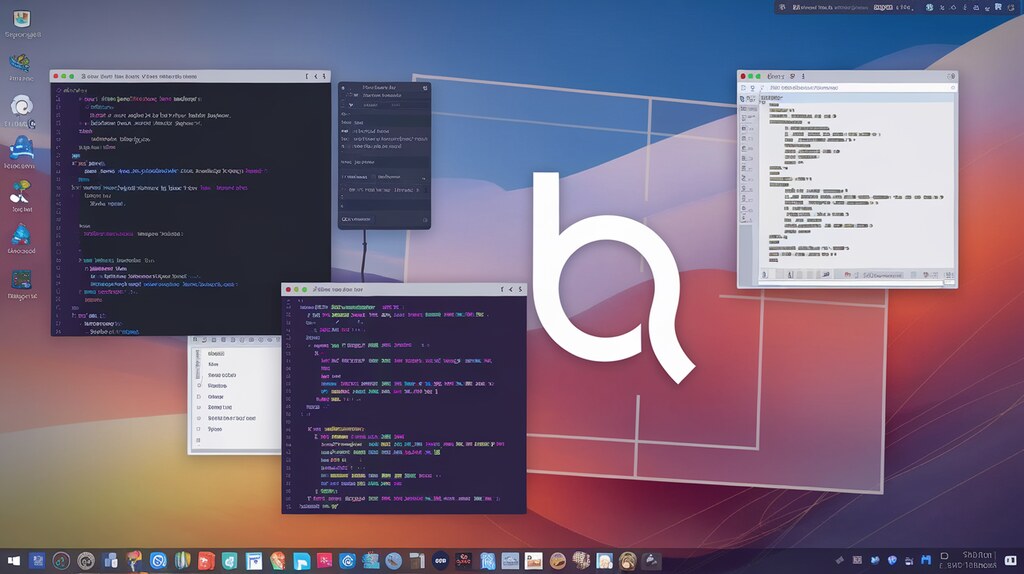Select the first circle radio in white list panel
The image size is (1024, 574).
coord(199,386)
